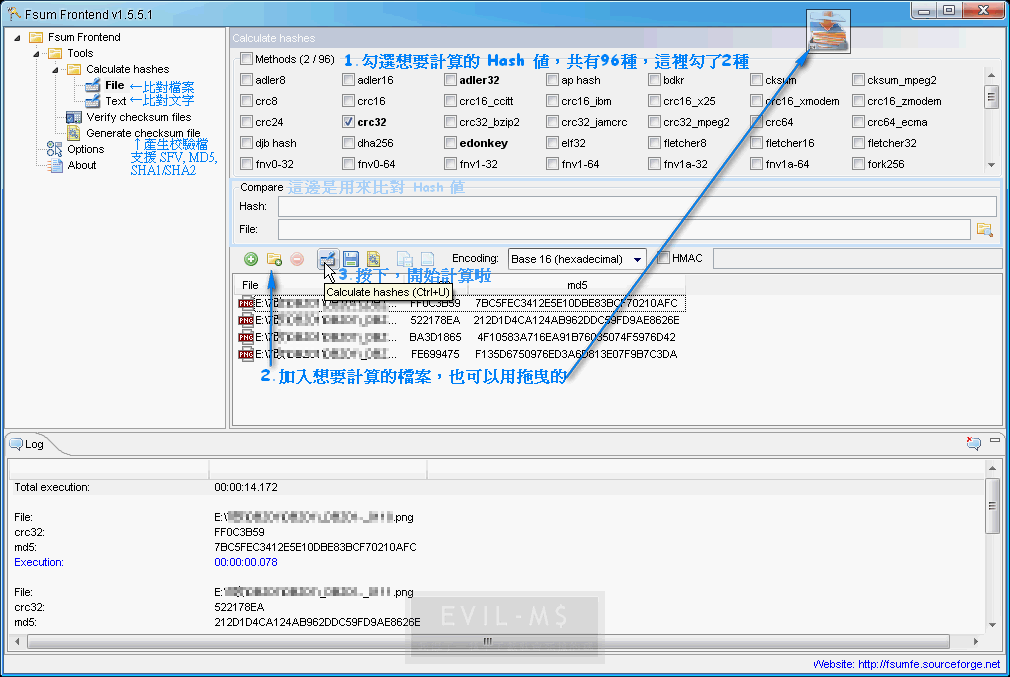This screenshot has width=1010, height=677.
Task: Click the Calculate hashes folder icon
Action: tap(74, 69)
